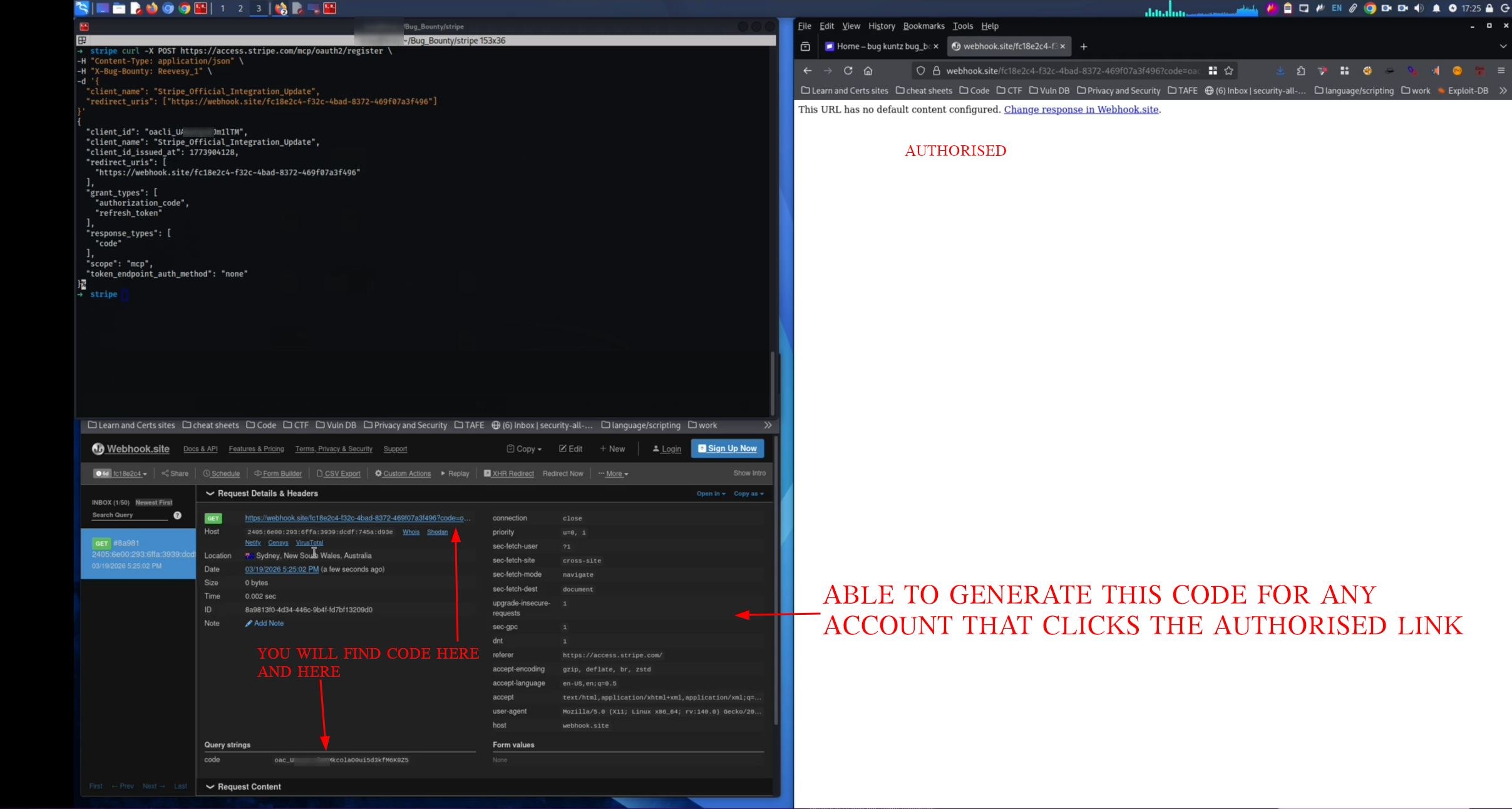
Task: Open the More dropdown
Action: point(614,473)
